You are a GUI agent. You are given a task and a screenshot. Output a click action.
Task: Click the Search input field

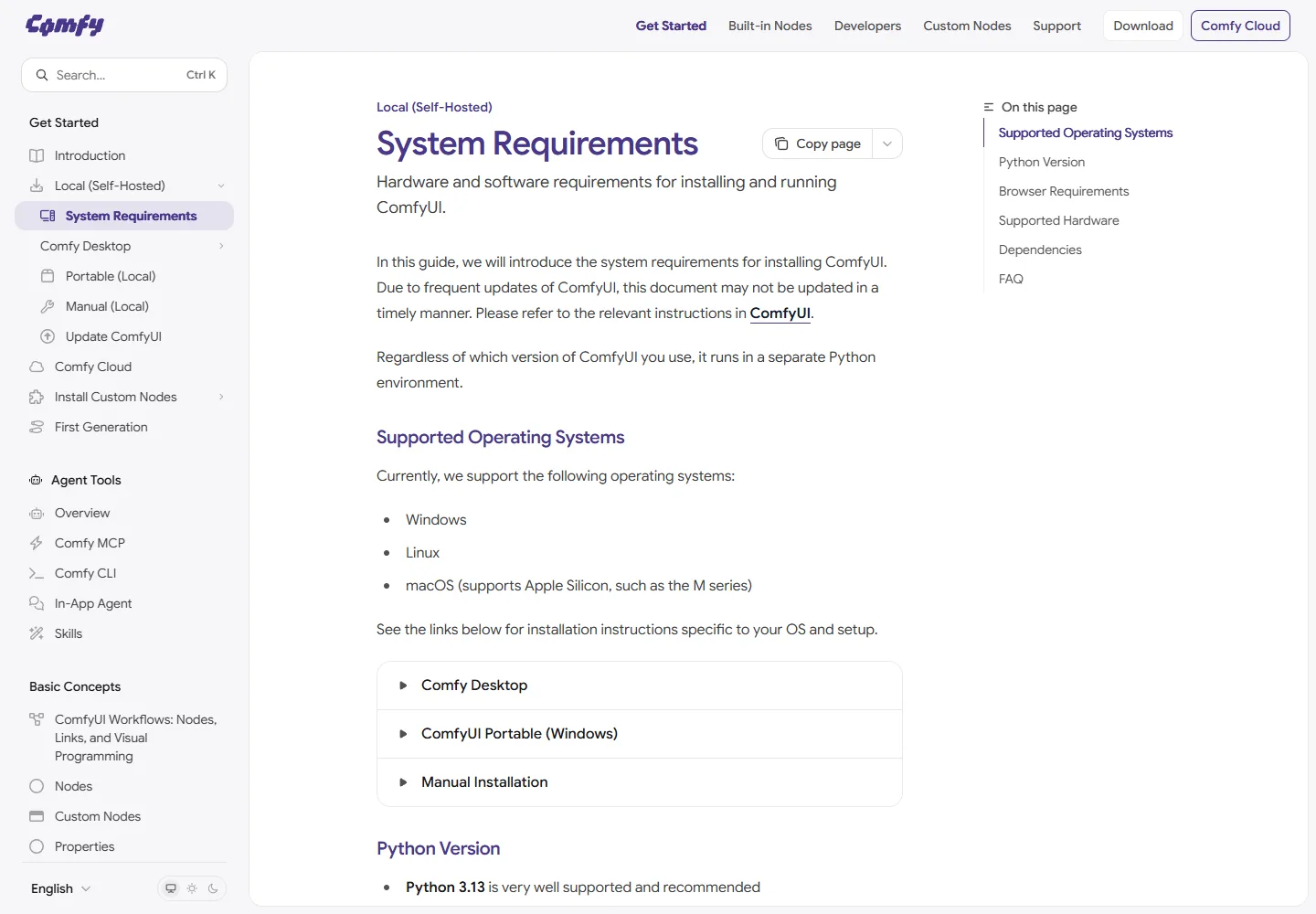[124, 75]
